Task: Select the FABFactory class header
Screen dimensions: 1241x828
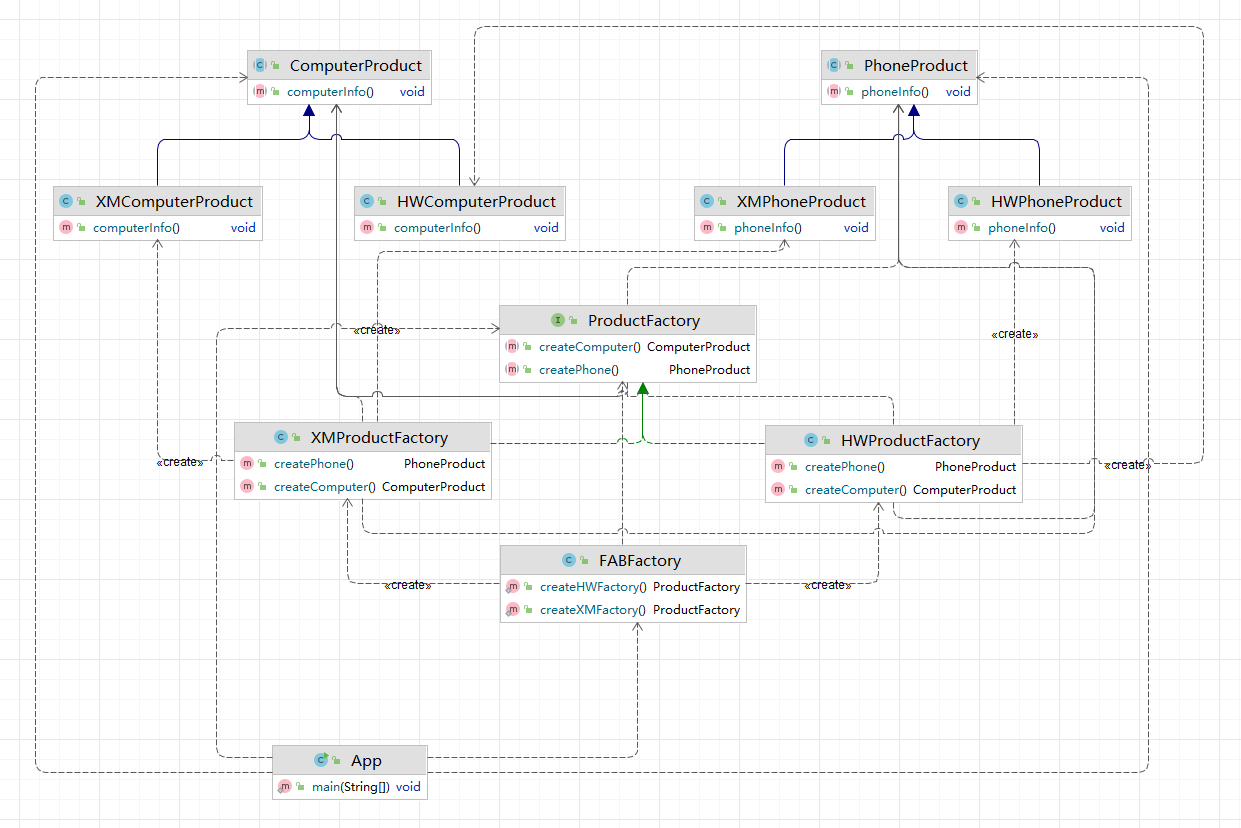Action: point(623,560)
